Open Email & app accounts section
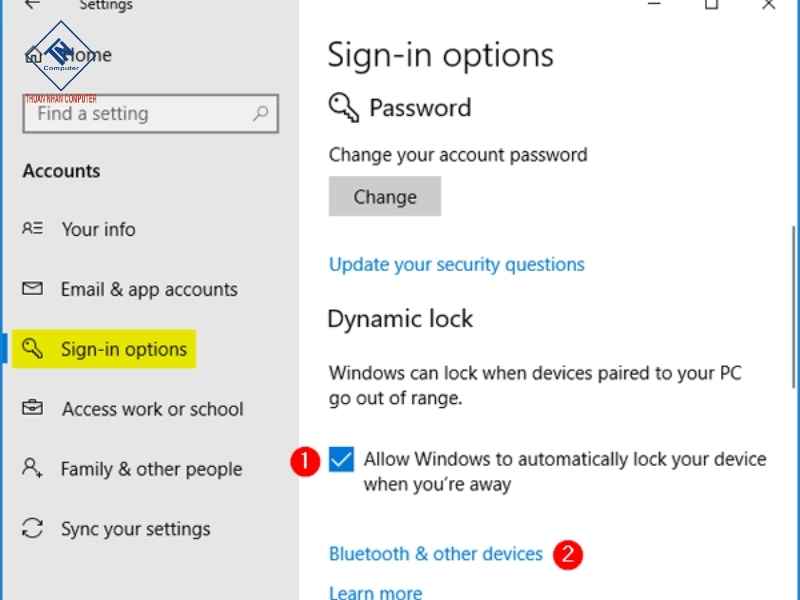 click(149, 289)
